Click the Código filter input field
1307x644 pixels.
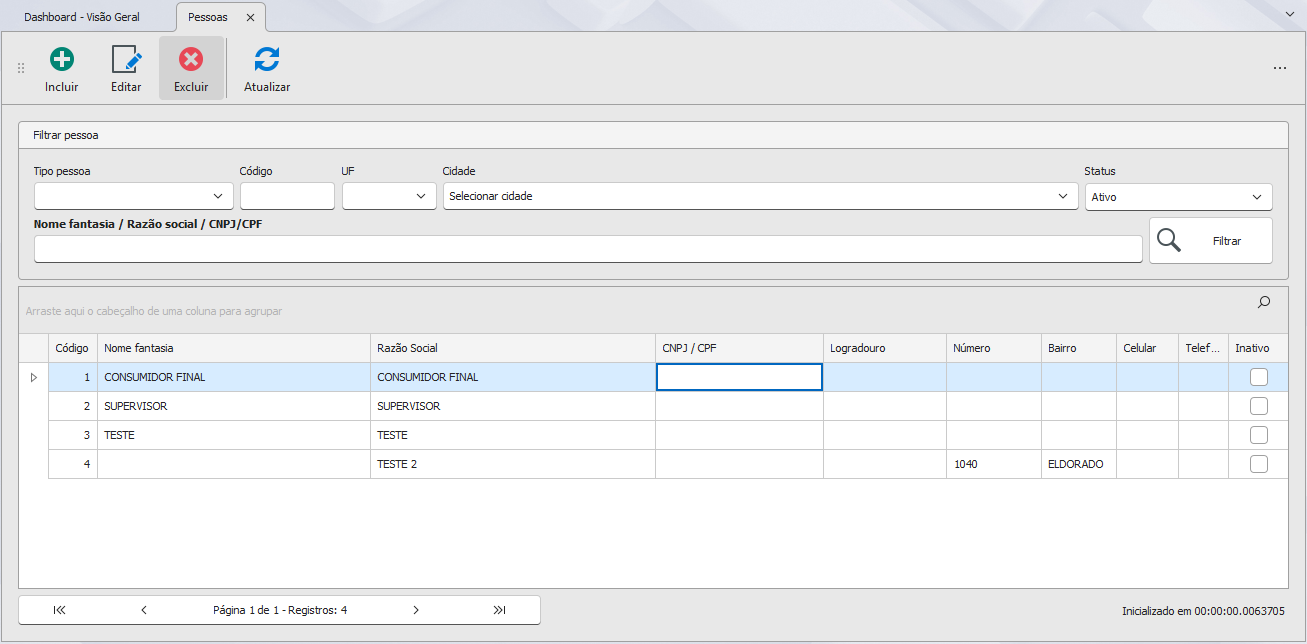[287, 196]
